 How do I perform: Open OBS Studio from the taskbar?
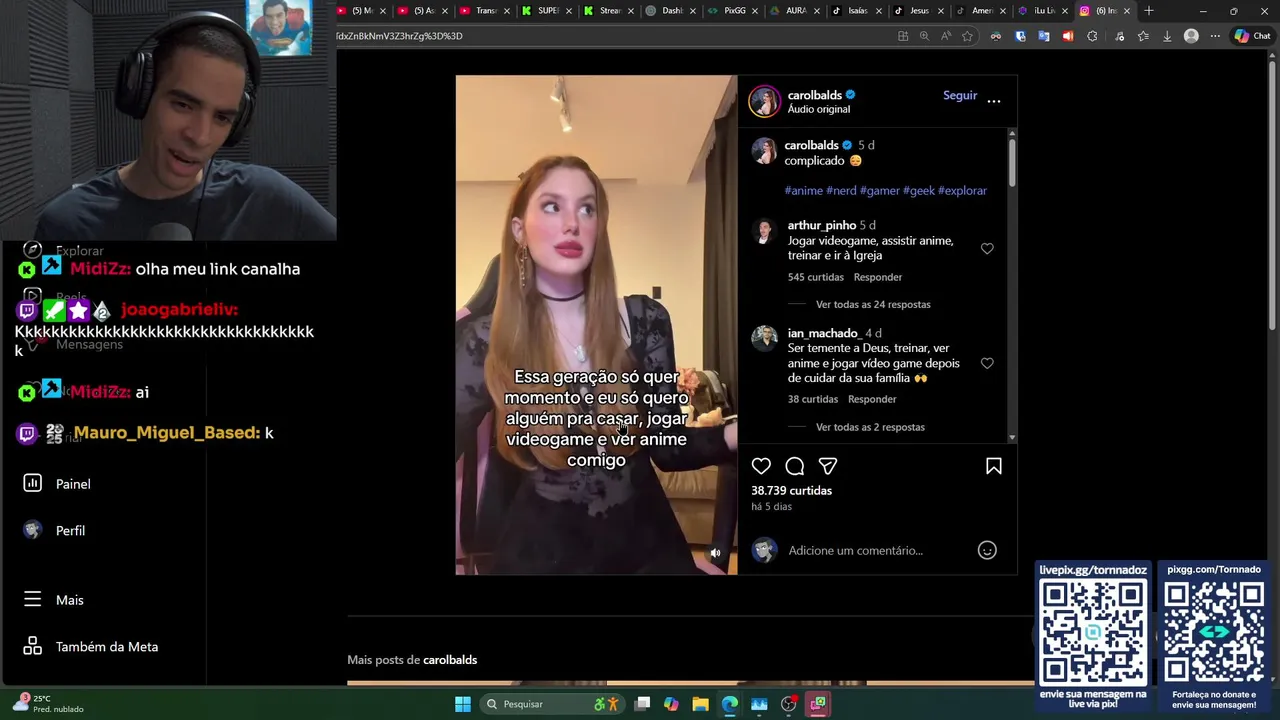pos(788,704)
